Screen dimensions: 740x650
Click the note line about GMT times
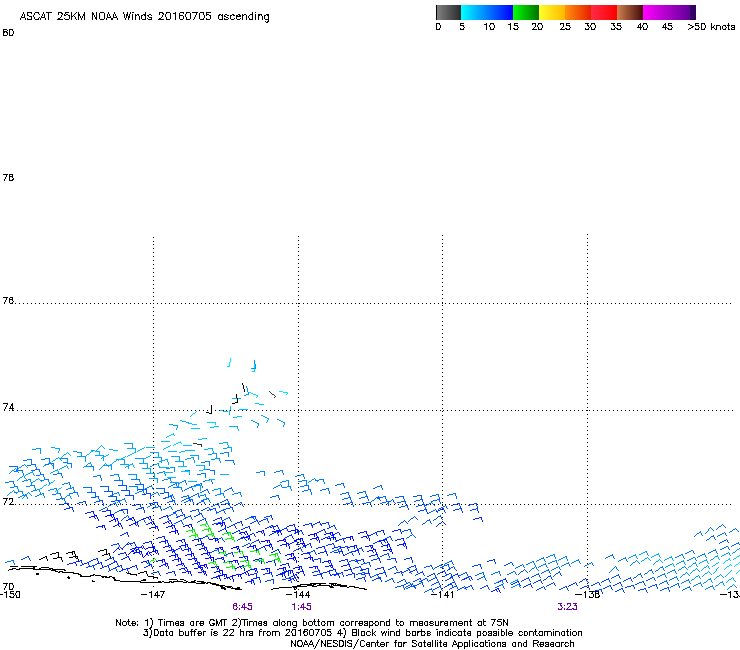coord(312,623)
